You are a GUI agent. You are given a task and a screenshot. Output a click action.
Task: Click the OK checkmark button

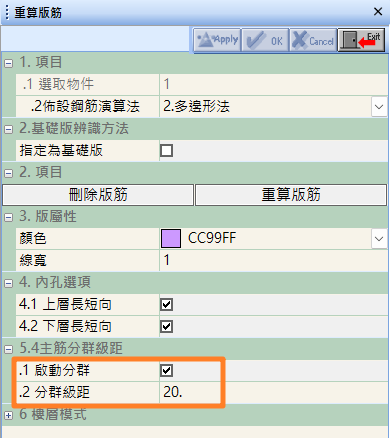265,40
